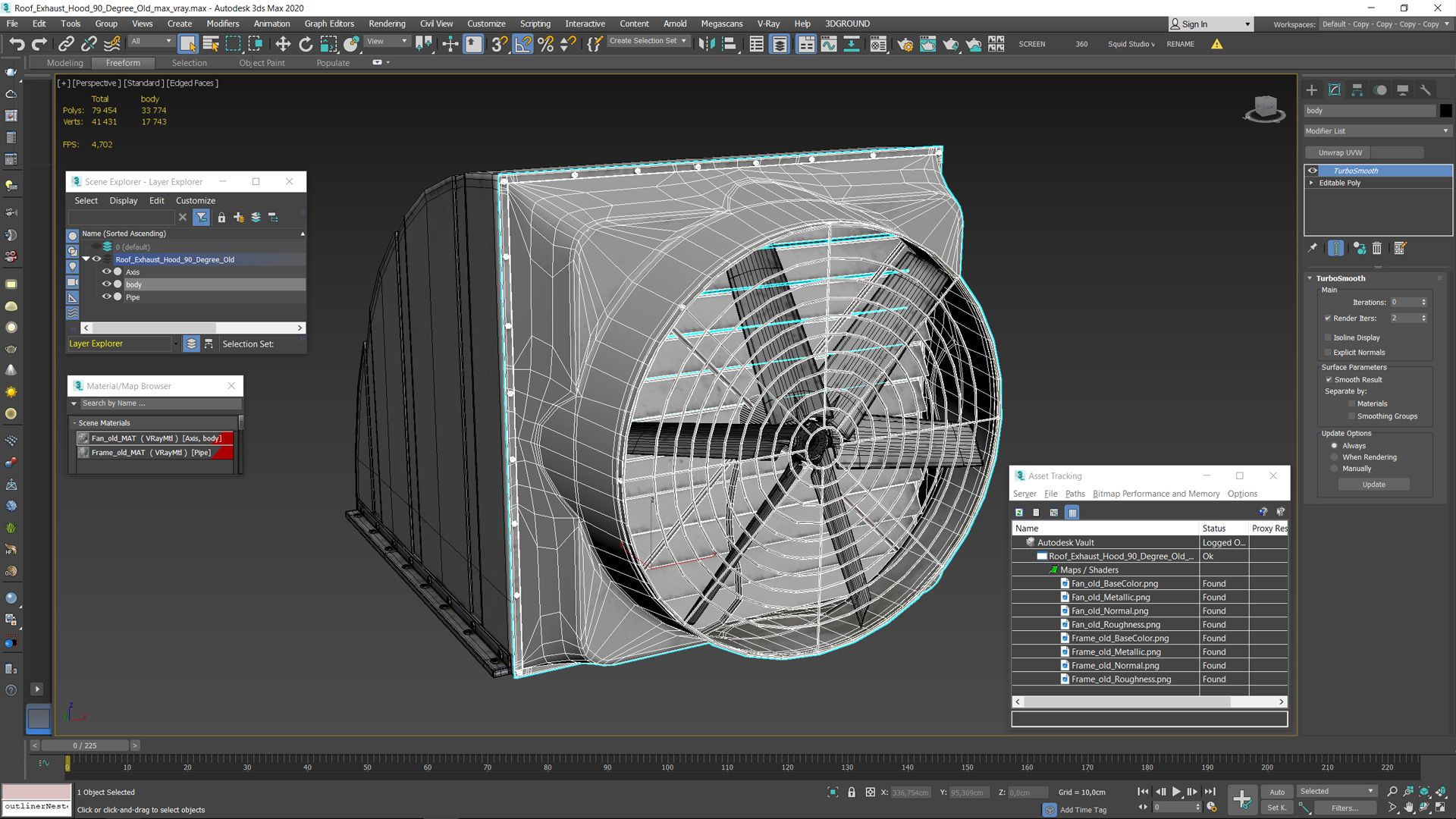Image resolution: width=1456 pixels, height=819 pixels.
Task: Toggle visibility eye of Axis object
Action: coord(106,271)
